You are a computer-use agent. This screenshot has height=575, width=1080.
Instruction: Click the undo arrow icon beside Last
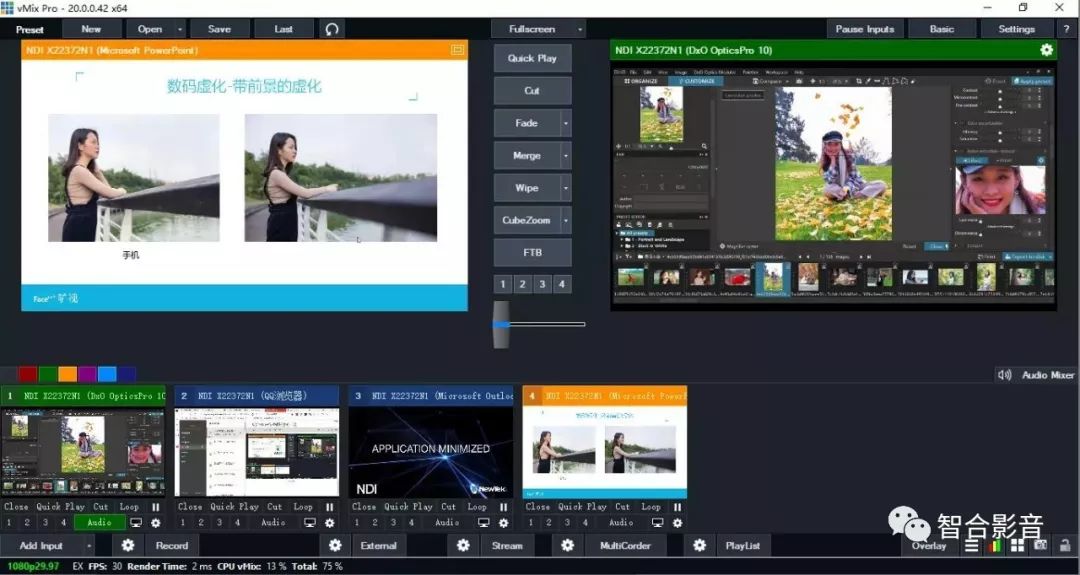pos(332,29)
